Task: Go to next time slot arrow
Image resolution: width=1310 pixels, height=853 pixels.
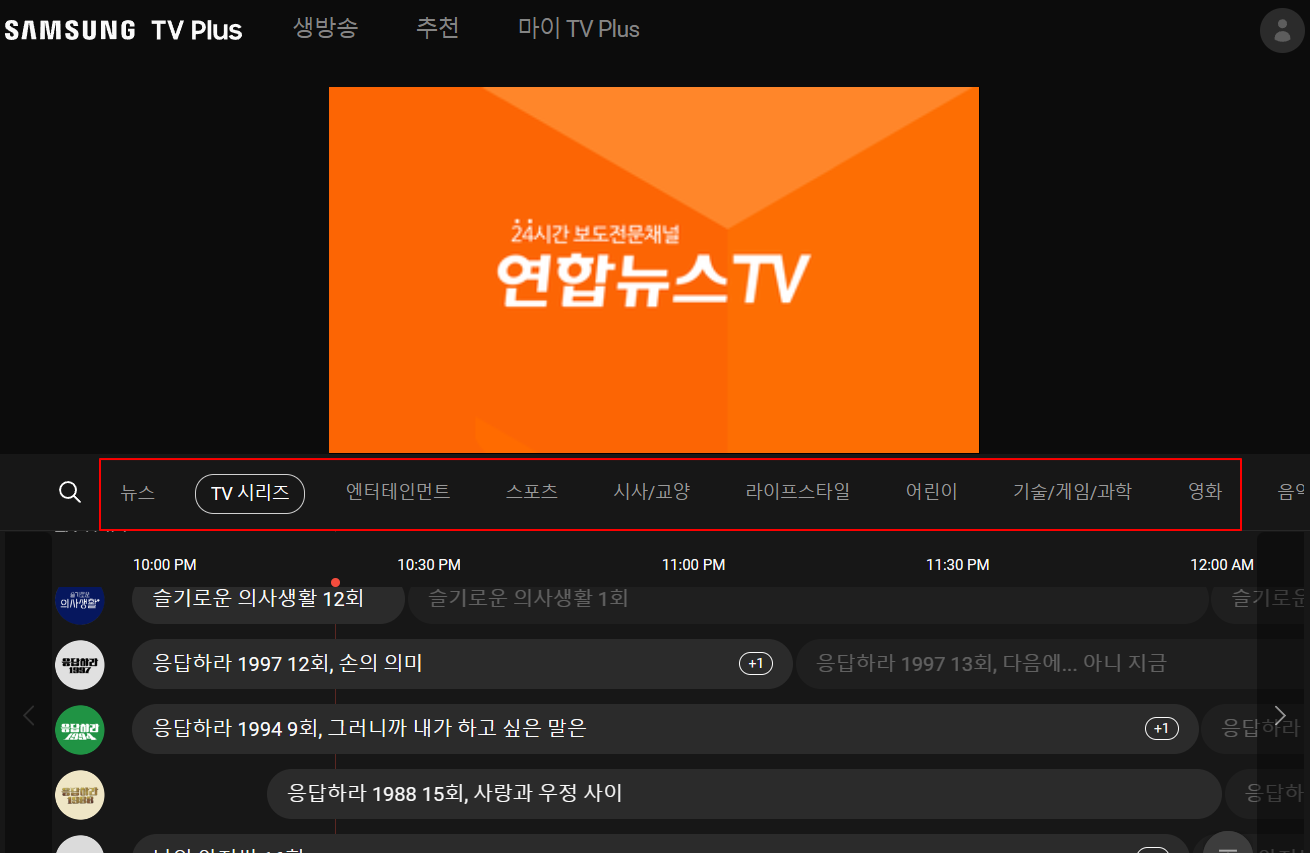Action: (x=1280, y=715)
